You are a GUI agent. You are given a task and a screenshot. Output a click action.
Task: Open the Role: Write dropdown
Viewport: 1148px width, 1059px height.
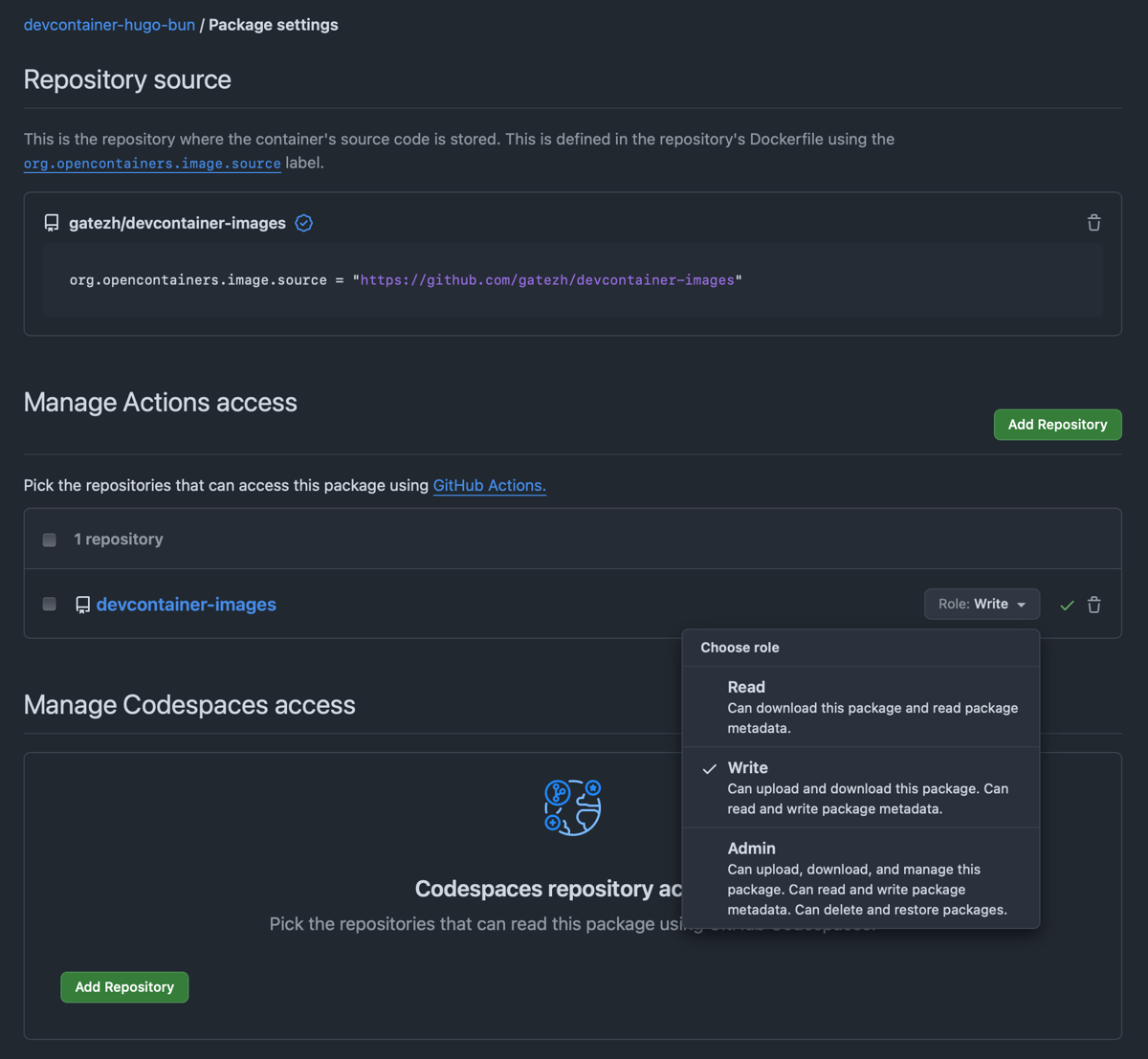pyautogui.click(x=982, y=604)
